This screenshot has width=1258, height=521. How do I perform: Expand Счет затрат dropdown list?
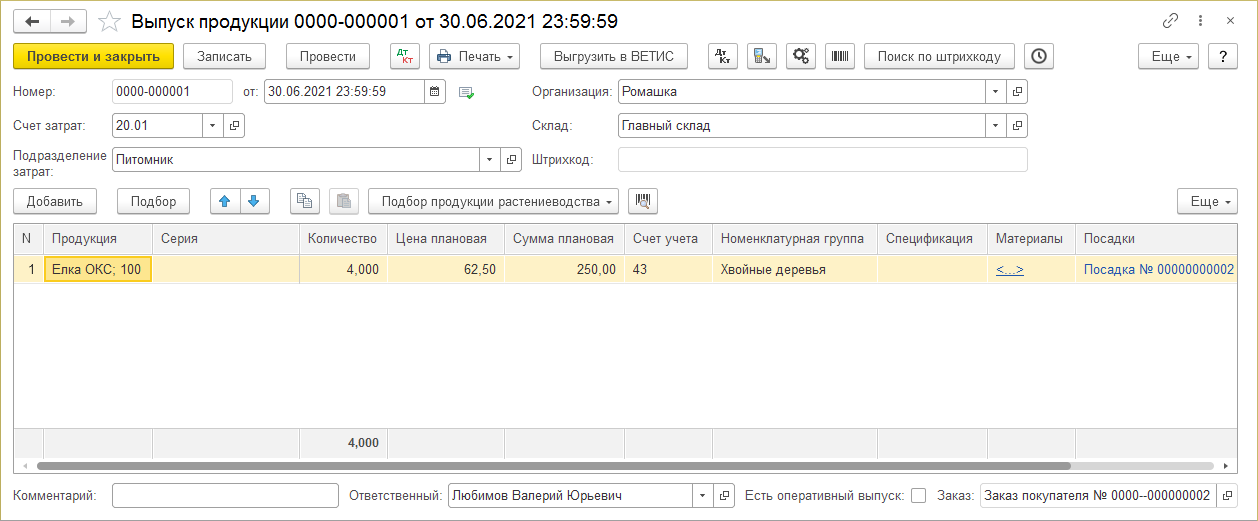(215, 125)
